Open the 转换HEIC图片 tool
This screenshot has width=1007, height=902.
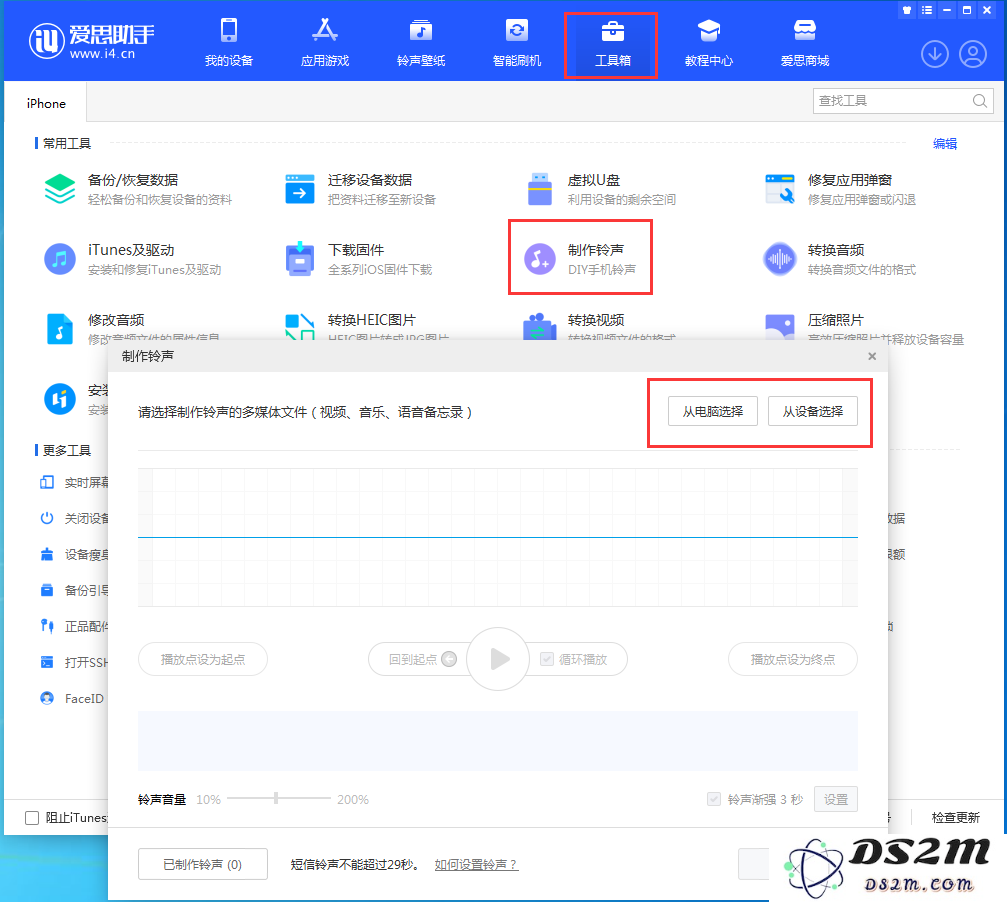pos(366,327)
